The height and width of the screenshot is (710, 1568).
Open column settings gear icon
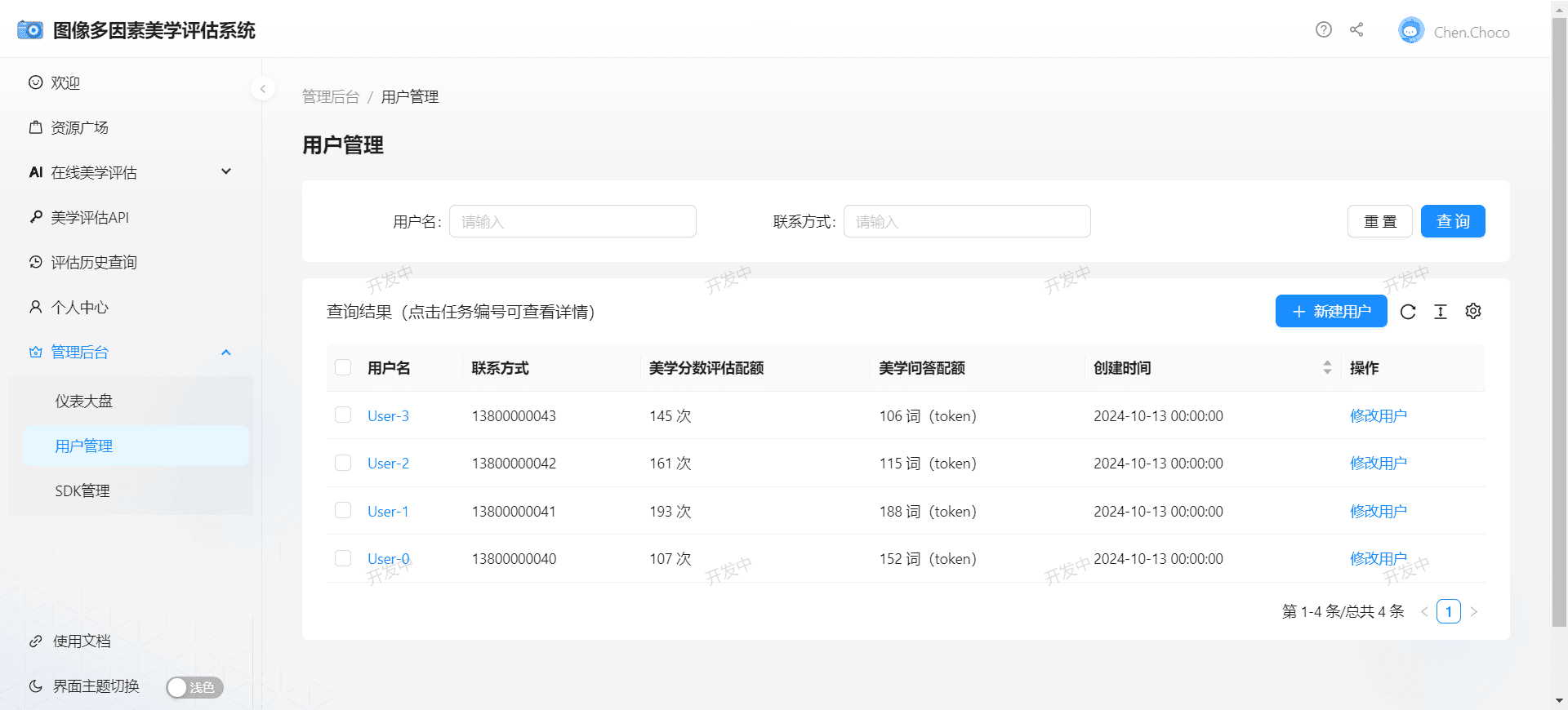1473,312
